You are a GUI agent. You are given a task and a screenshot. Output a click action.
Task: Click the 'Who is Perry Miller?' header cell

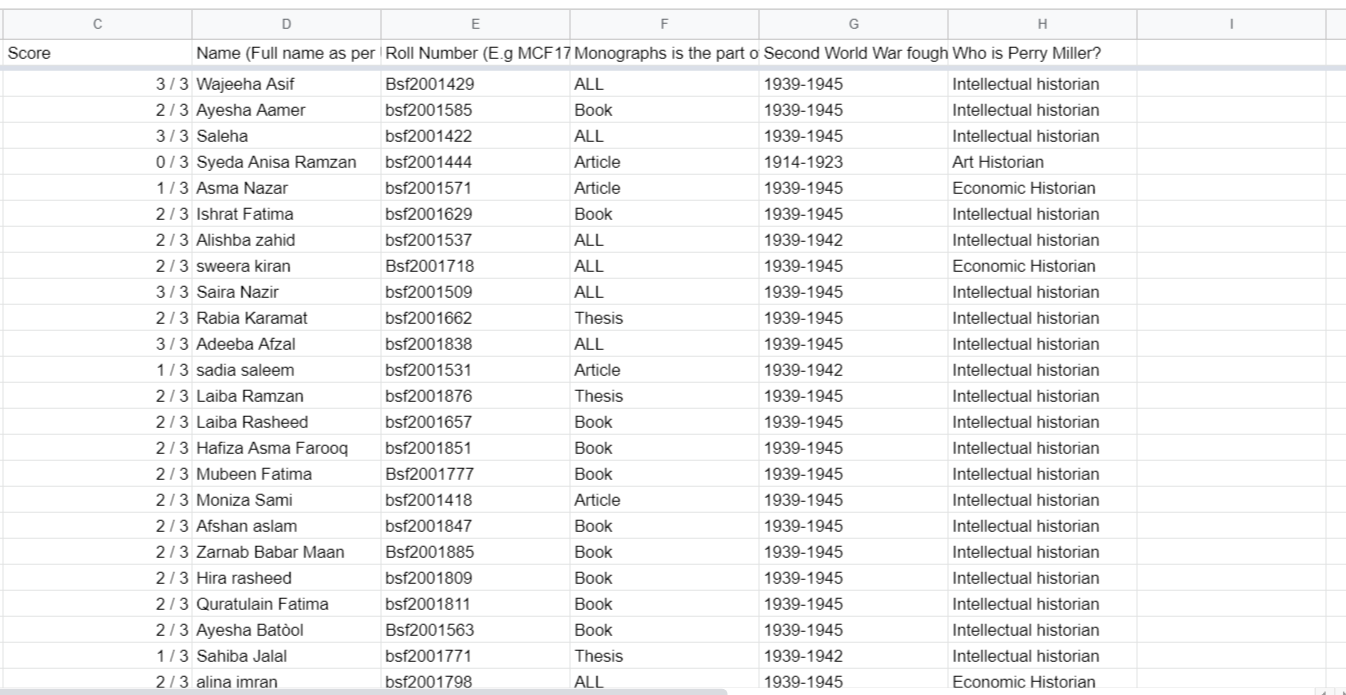pos(1042,52)
